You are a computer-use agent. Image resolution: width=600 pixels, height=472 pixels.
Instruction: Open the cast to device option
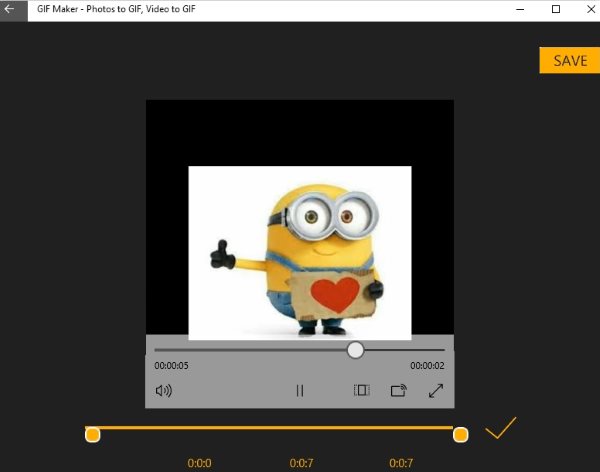(x=399, y=391)
